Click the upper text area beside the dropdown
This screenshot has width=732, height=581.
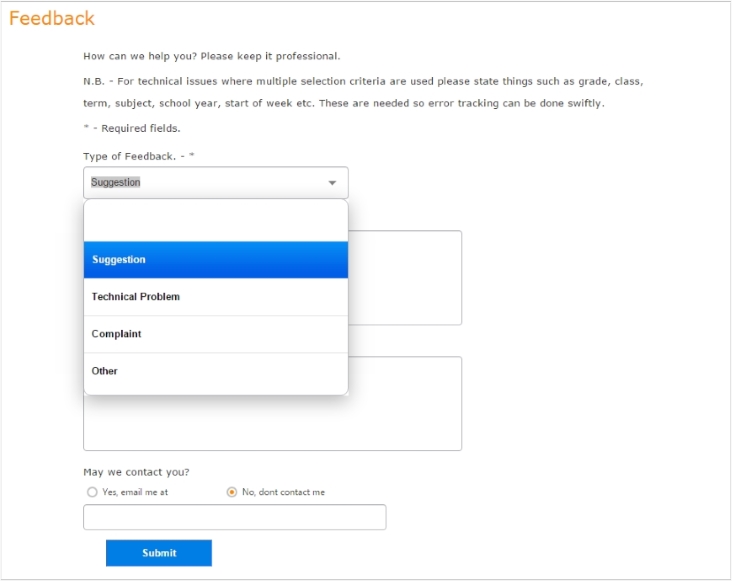pyautogui.click(x=405, y=278)
